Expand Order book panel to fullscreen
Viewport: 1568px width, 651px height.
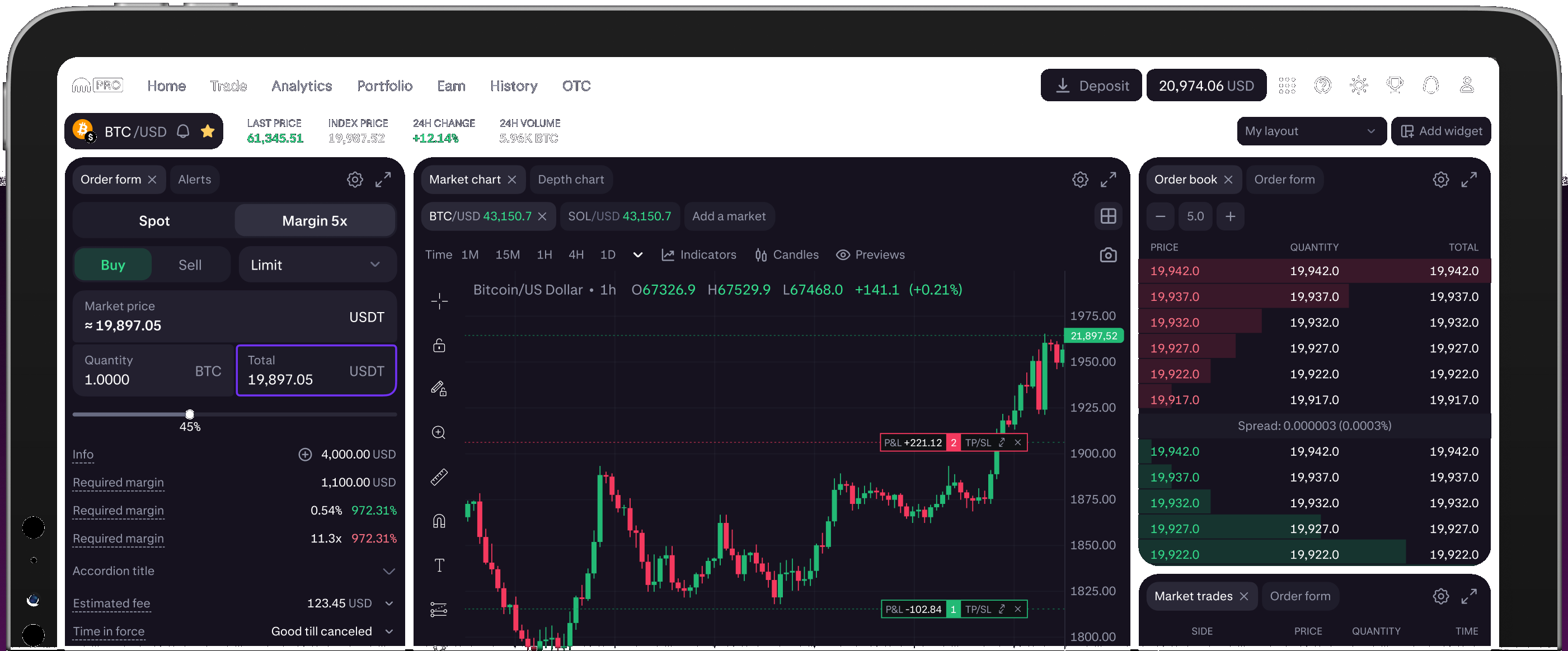coord(1470,180)
